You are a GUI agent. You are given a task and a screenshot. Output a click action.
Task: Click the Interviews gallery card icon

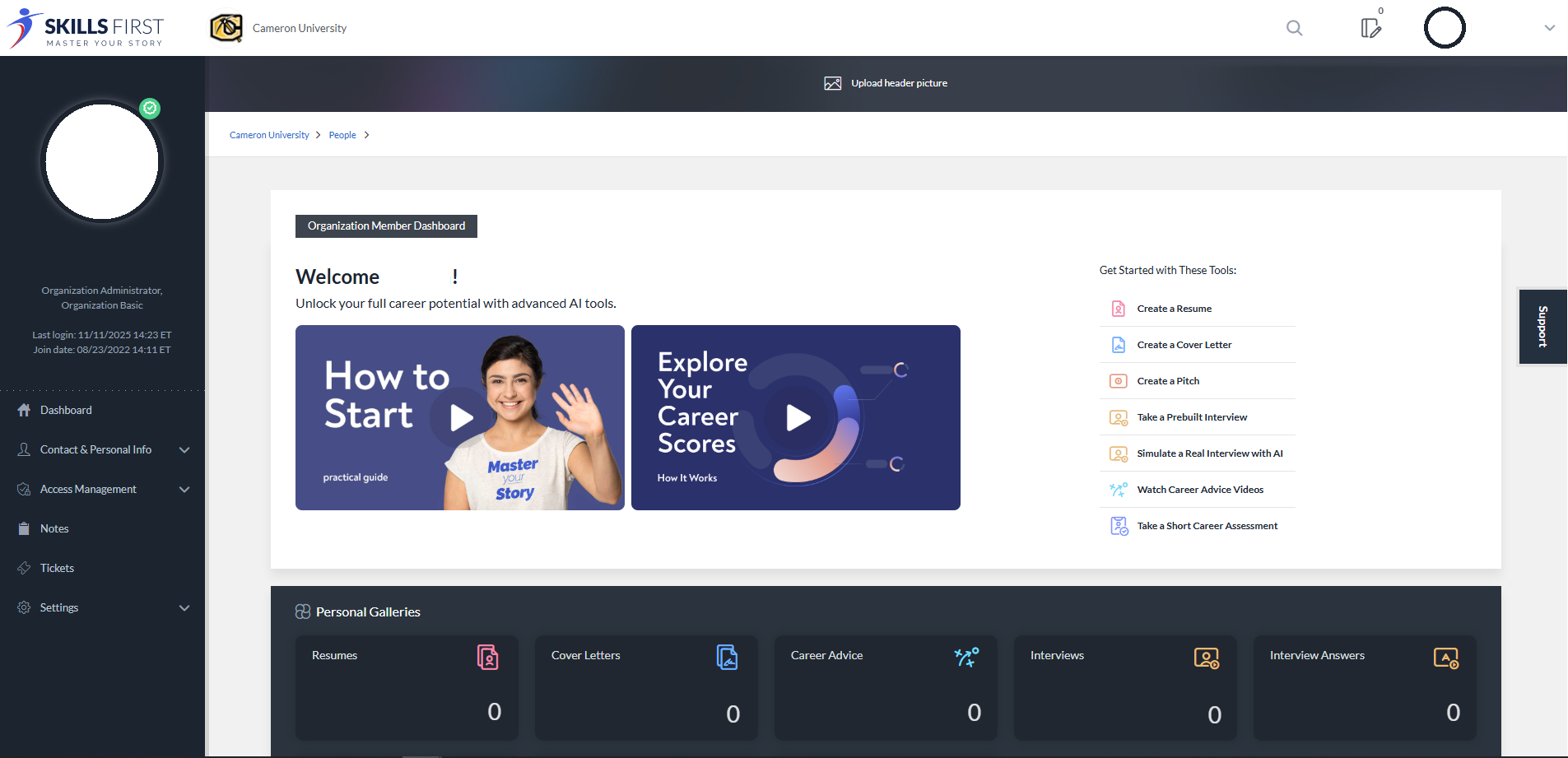click(x=1206, y=658)
